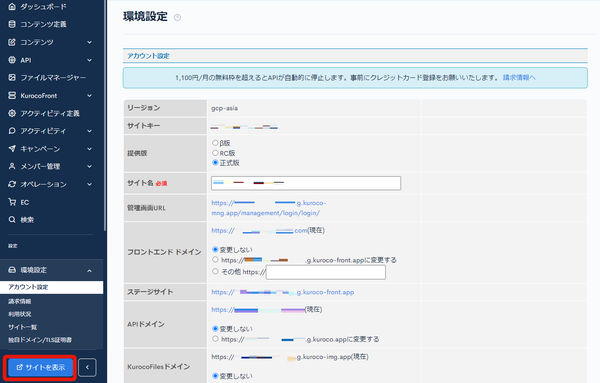
Task: Click the help icon beside 環境設定 title
Action: [x=177, y=17]
